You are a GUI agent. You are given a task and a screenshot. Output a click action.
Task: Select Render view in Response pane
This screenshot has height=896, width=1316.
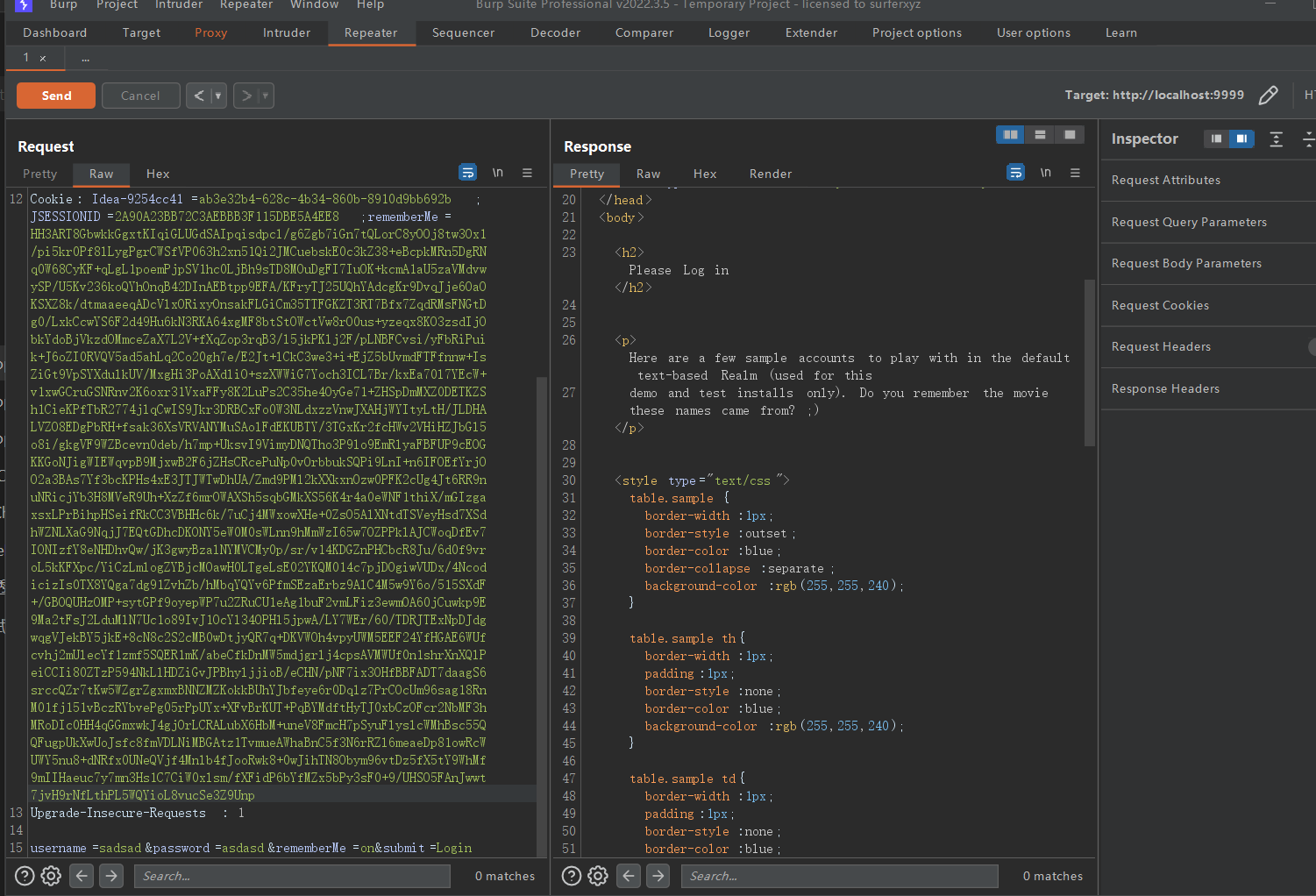[770, 174]
